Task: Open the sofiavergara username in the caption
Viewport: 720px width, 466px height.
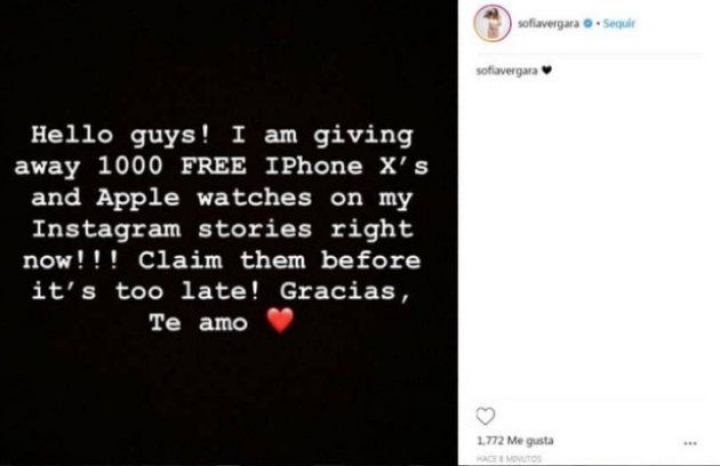Action: [x=507, y=70]
